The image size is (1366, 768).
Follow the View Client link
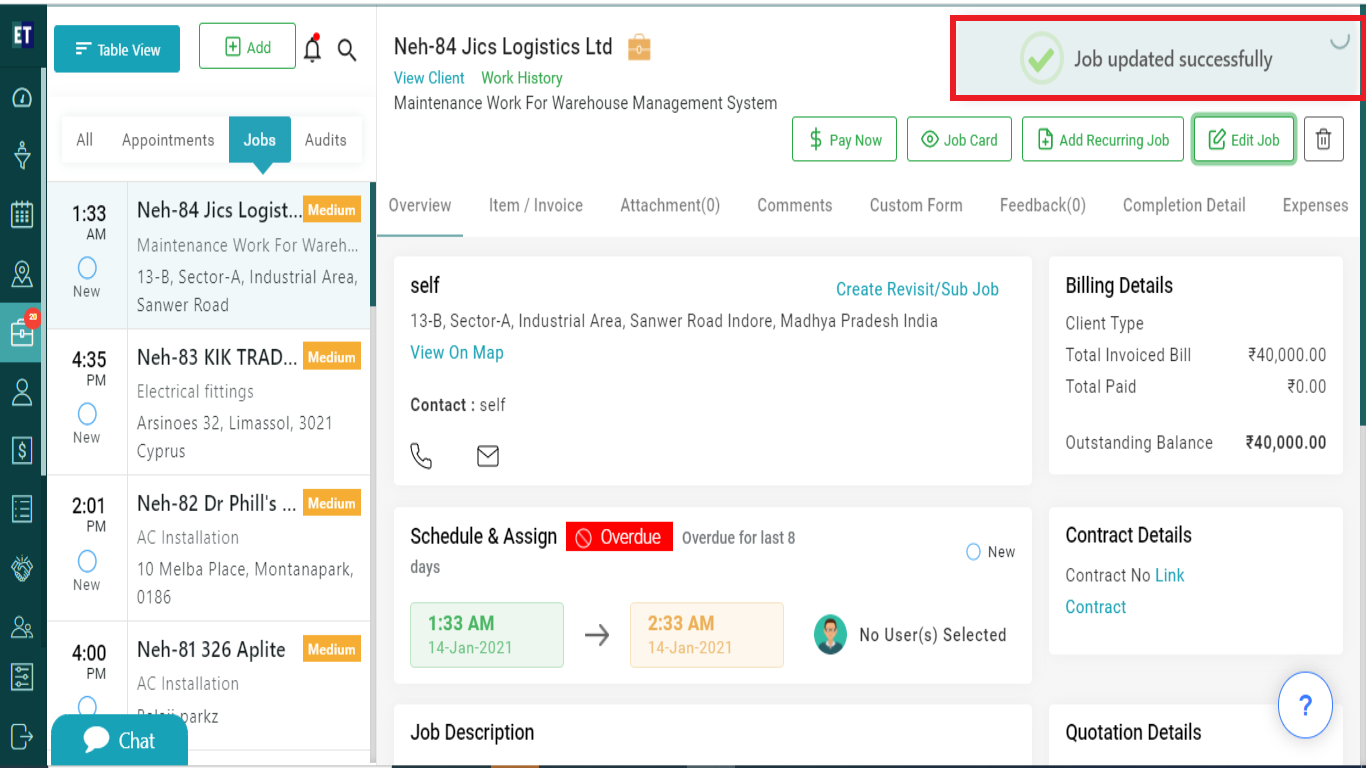pyautogui.click(x=429, y=78)
